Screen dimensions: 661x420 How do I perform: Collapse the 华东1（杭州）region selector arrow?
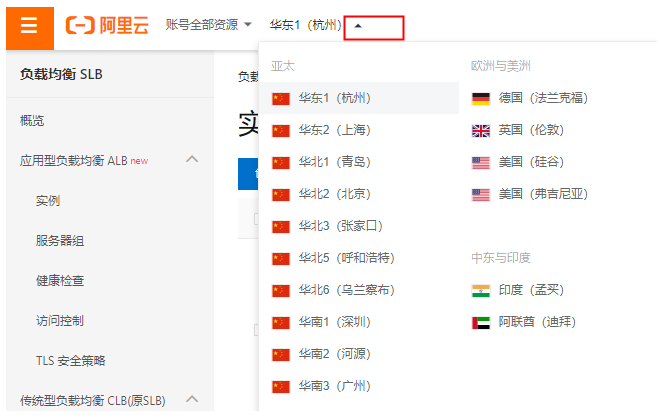click(x=358, y=26)
